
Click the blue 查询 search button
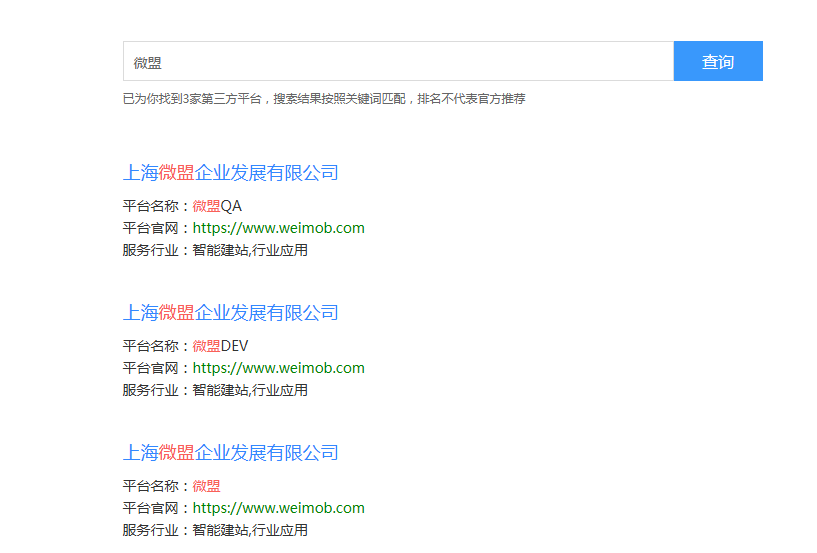pyautogui.click(x=718, y=61)
